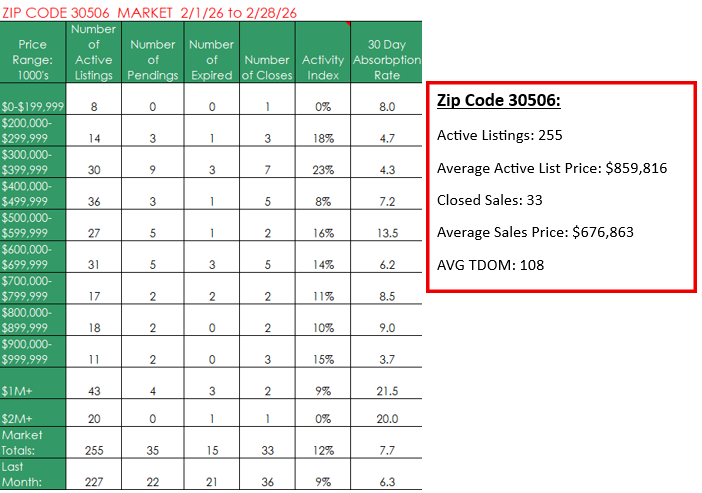702x493 pixels.
Task: Select the Price Range 1000's header cell
Action: (32, 59)
